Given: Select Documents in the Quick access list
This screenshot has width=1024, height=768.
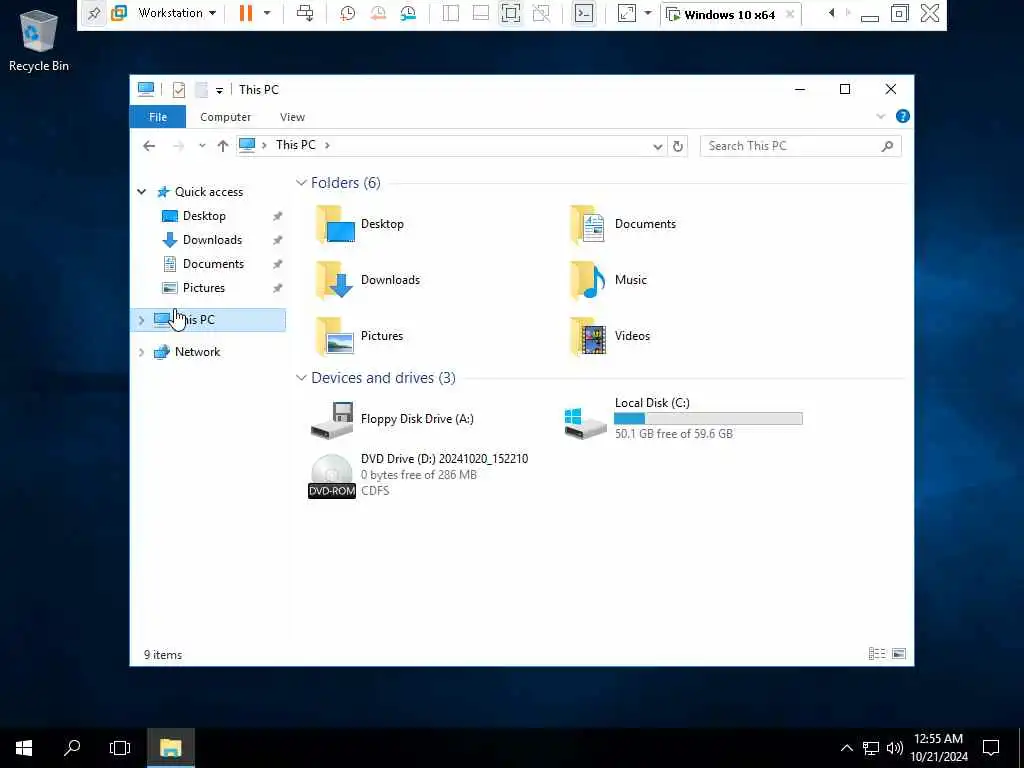Looking at the screenshot, I should (213, 264).
